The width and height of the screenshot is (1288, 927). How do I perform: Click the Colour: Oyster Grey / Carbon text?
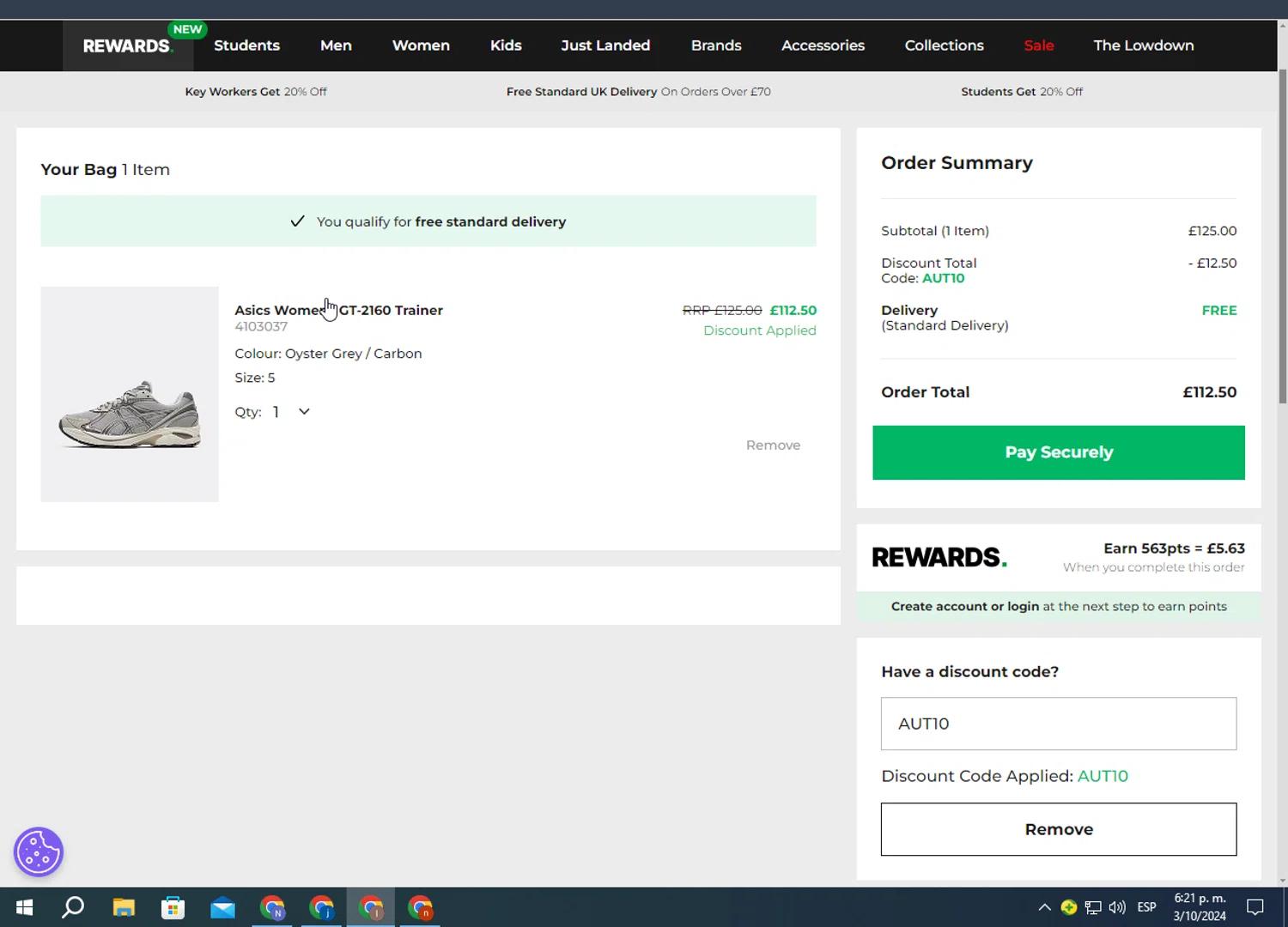pyautogui.click(x=328, y=354)
